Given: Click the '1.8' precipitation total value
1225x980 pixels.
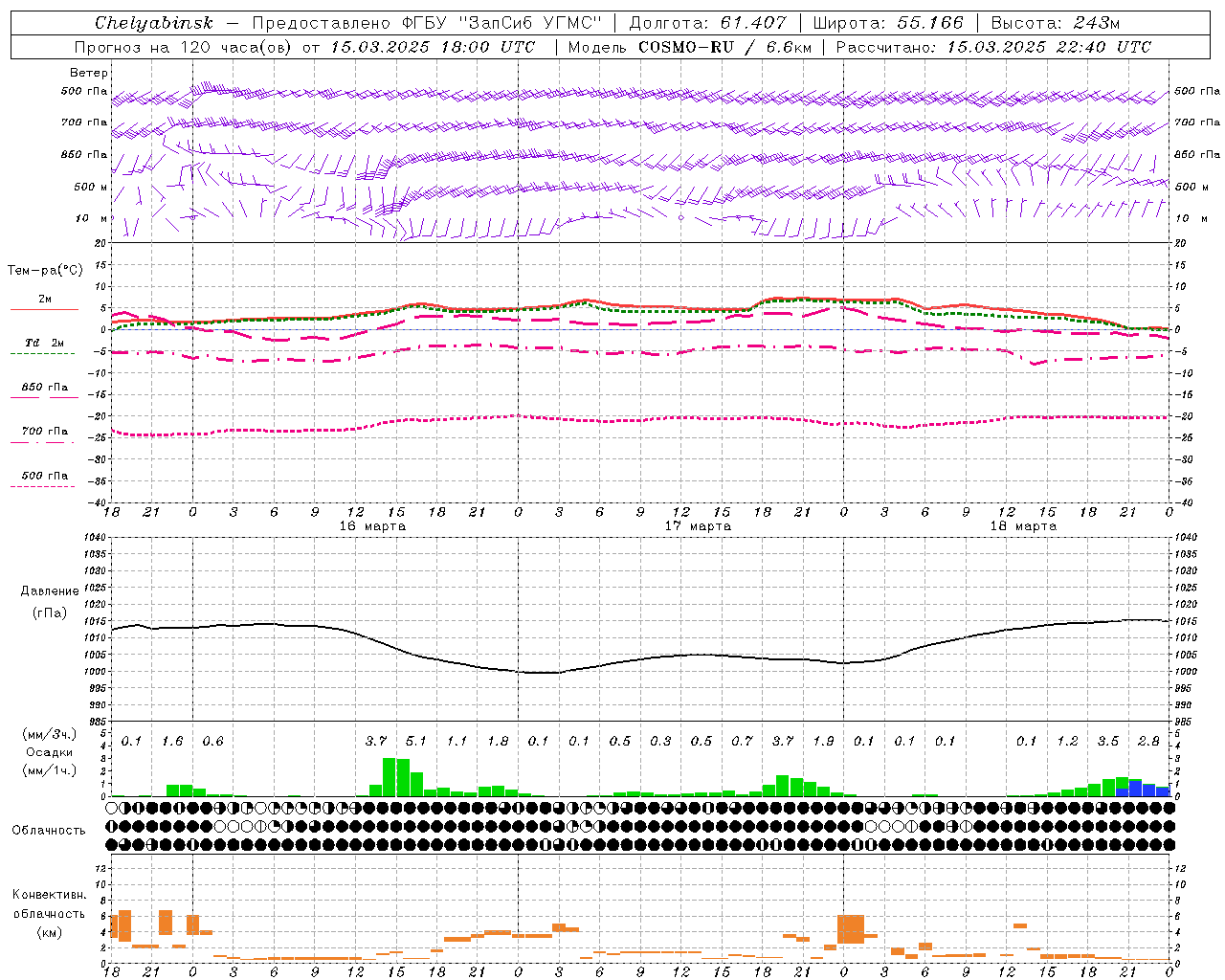Looking at the screenshot, I should tap(498, 741).
